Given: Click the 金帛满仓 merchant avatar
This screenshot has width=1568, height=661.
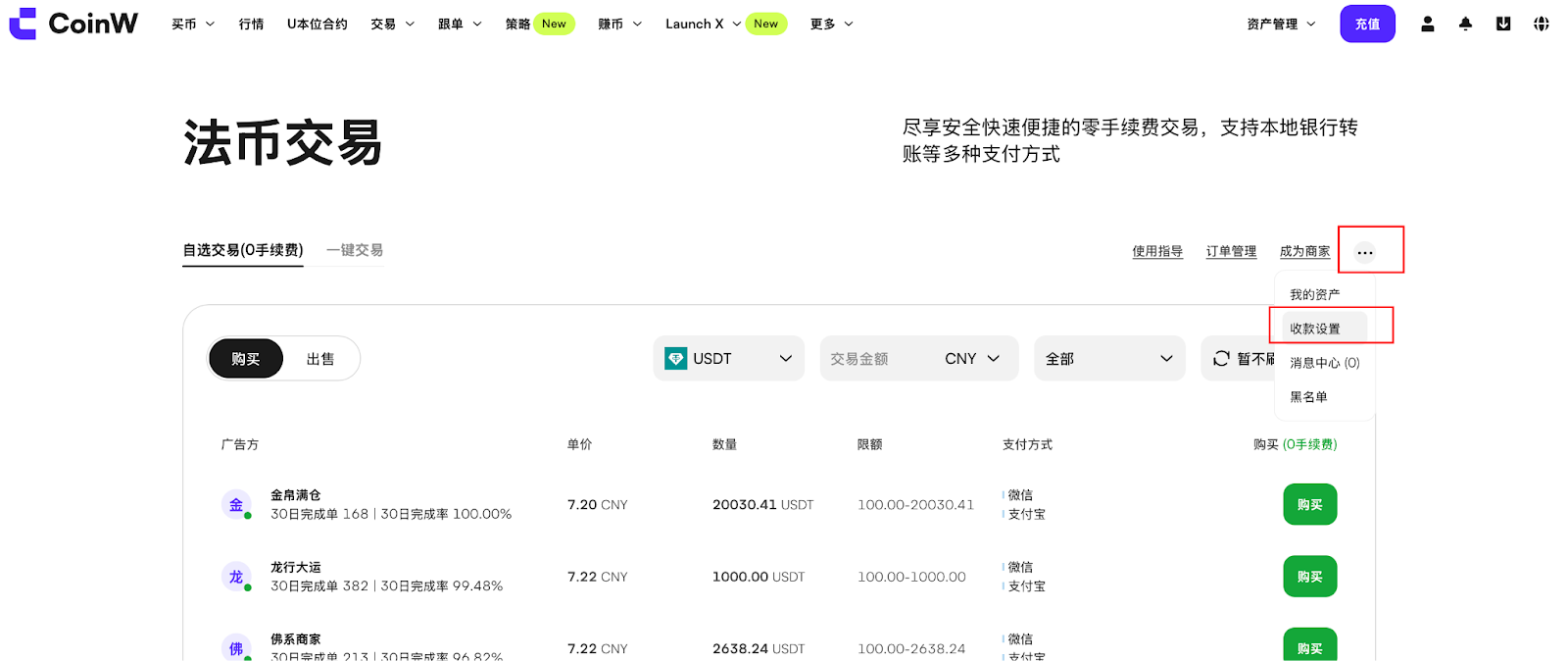Looking at the screenshot, I should [236, 504].
